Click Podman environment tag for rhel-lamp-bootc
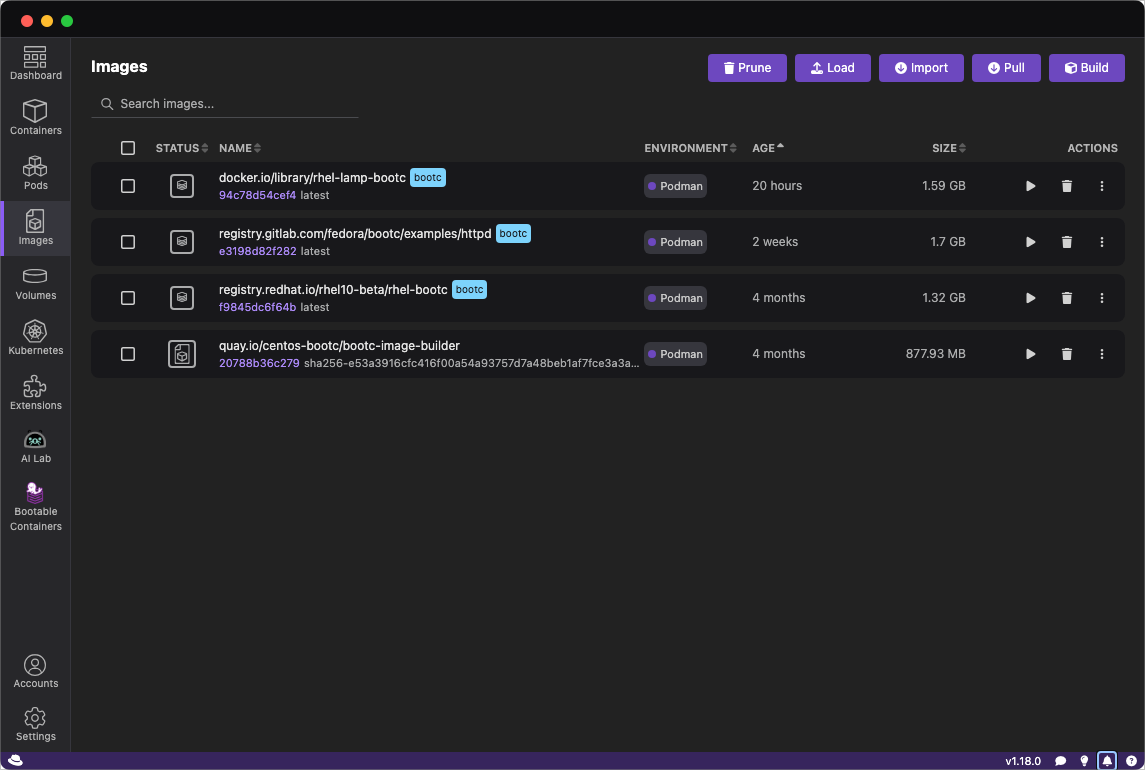Screen dimensions: 1145x770 (x=675, y=186)
